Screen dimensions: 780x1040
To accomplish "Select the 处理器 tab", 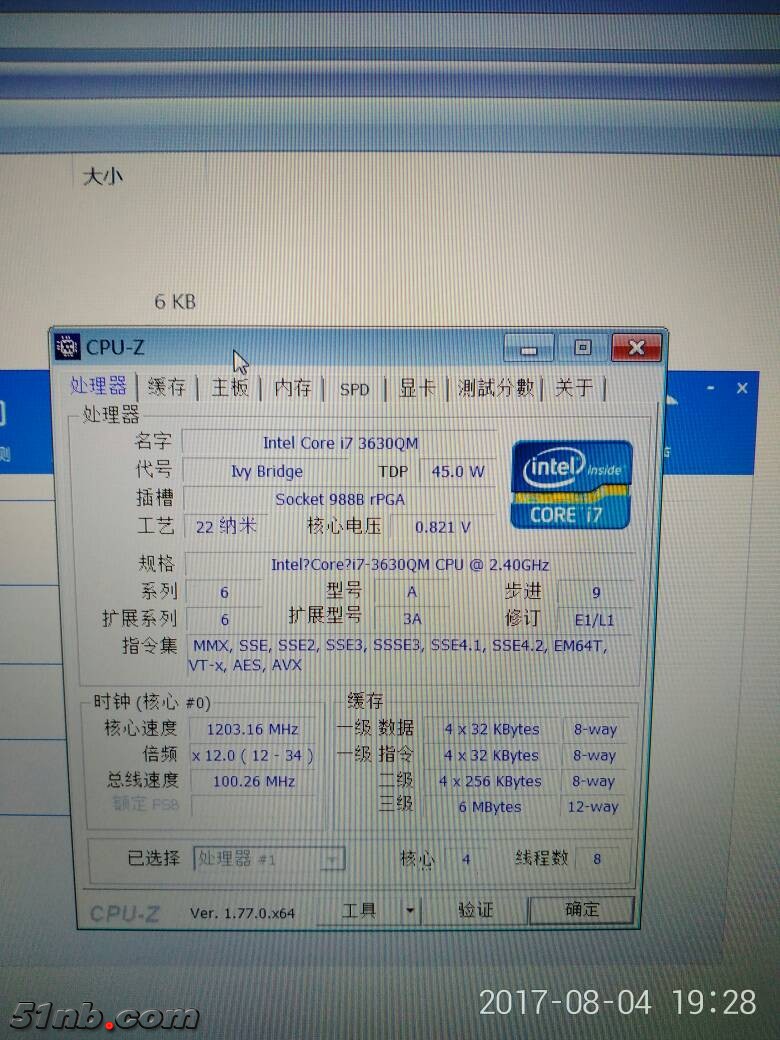I will tap(98, 385).
